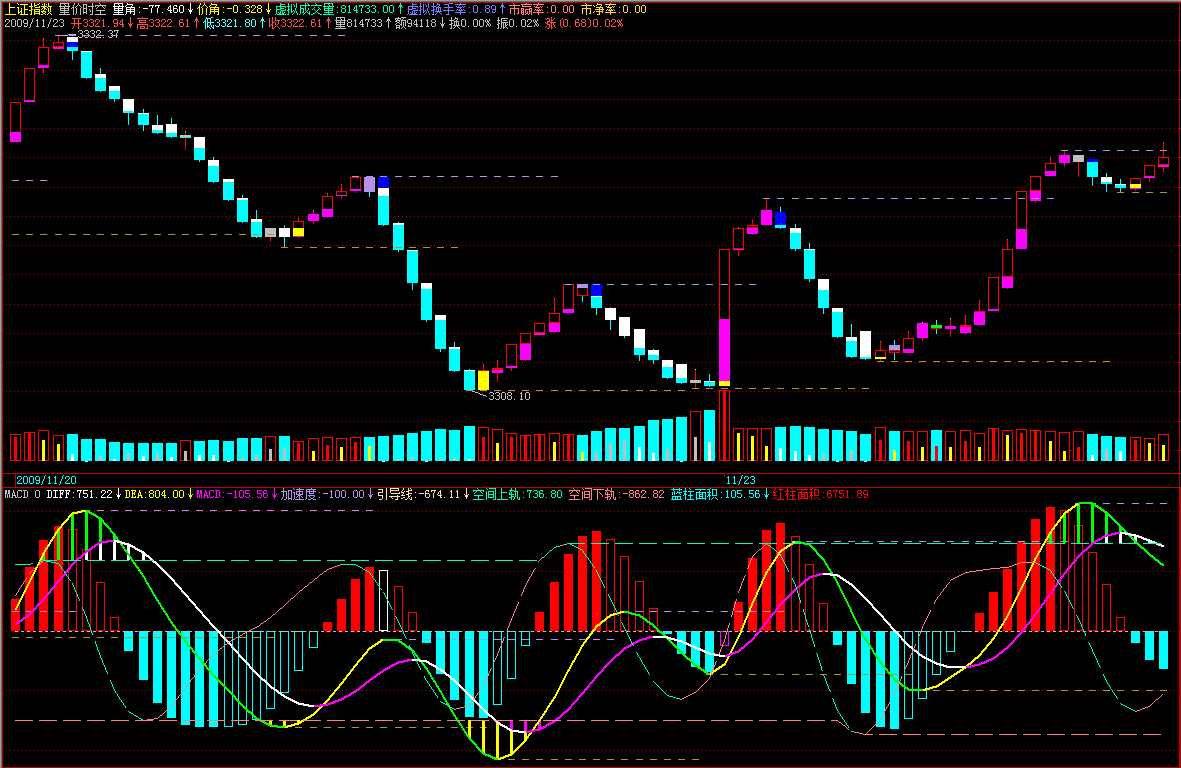Click the 11/23 date marker on time axis
Viewport: 1181px width, 768px height.
point(740,480)
